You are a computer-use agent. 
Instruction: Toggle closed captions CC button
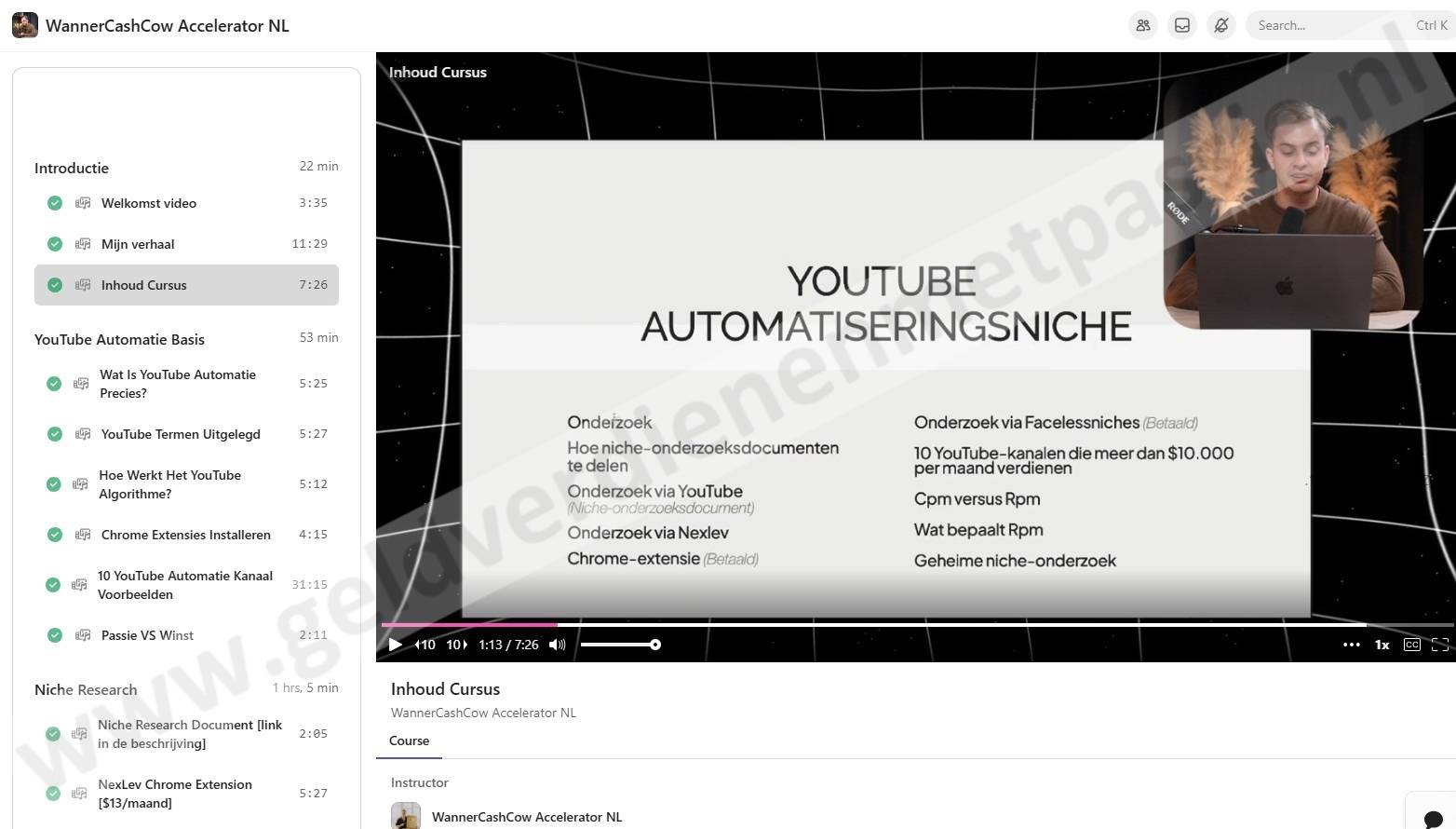[x=1411, y=645]
